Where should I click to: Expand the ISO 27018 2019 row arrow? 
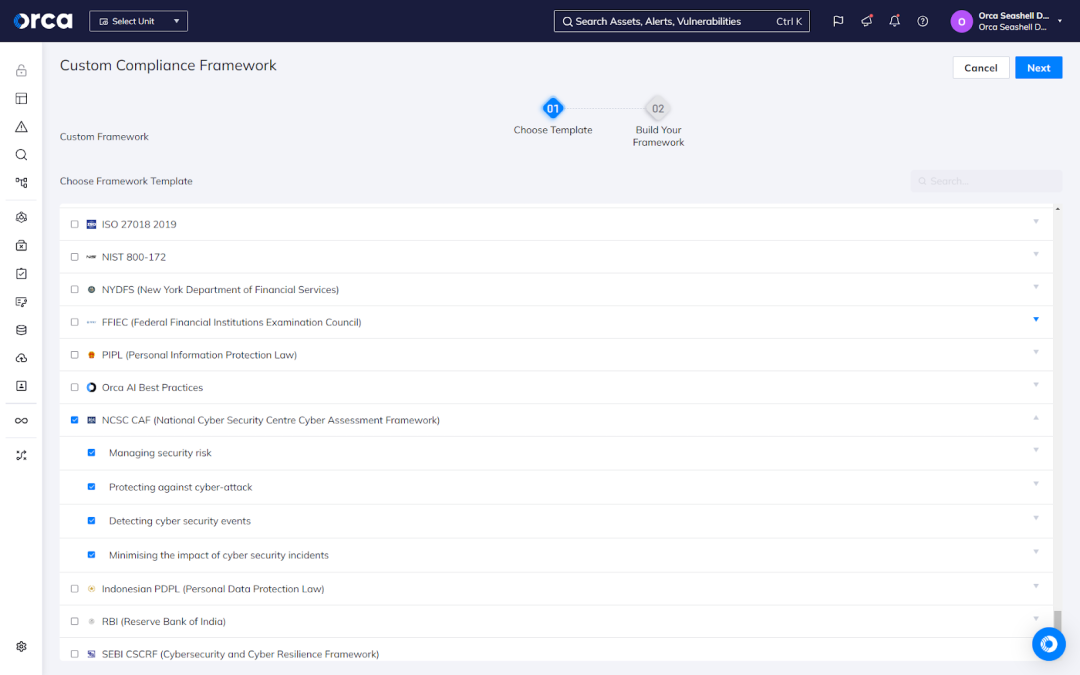1036,222
